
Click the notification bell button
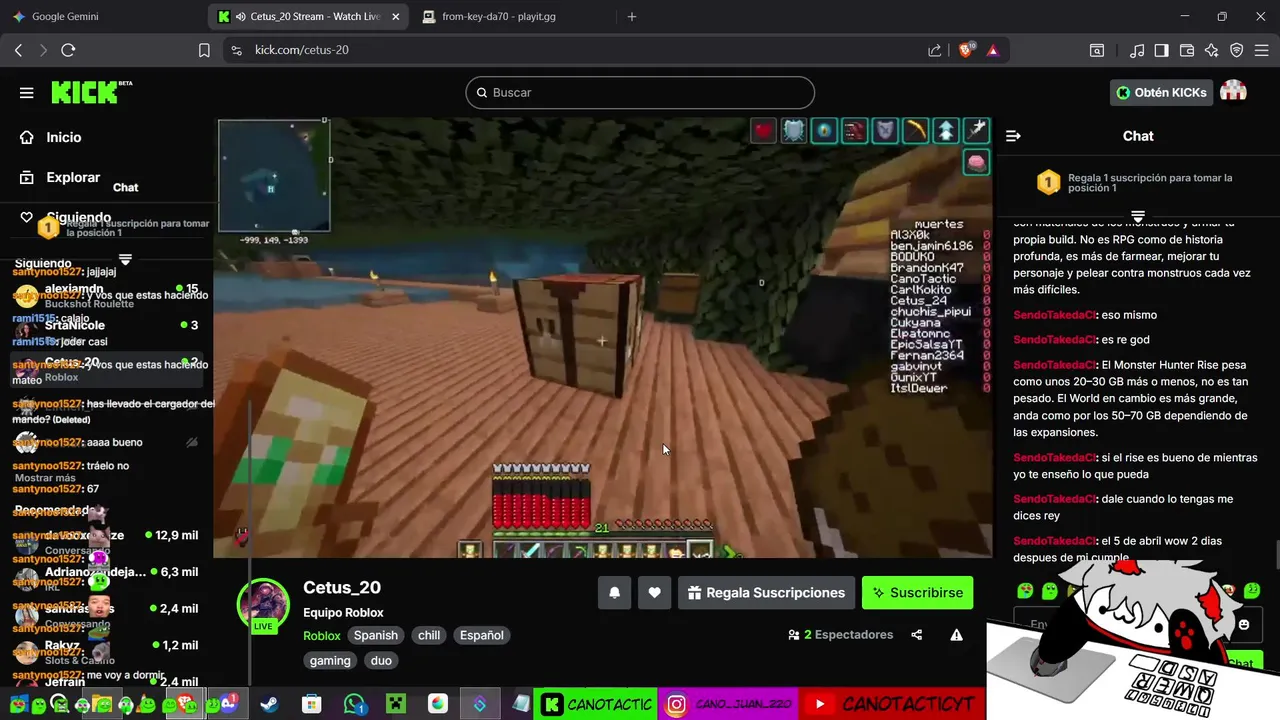614,593
